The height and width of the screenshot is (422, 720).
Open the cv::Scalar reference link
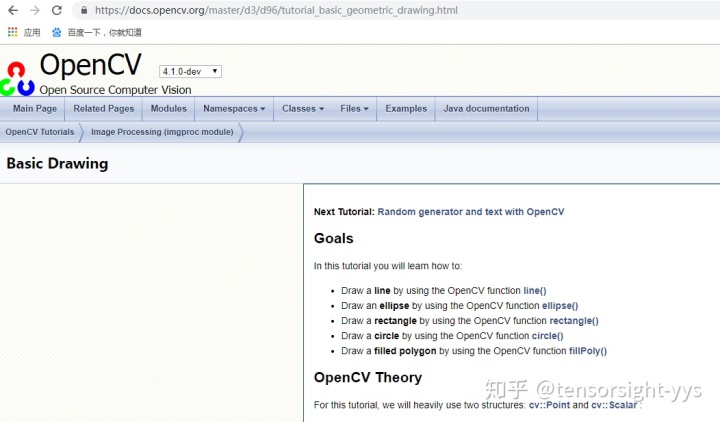(x=614, y=405)
